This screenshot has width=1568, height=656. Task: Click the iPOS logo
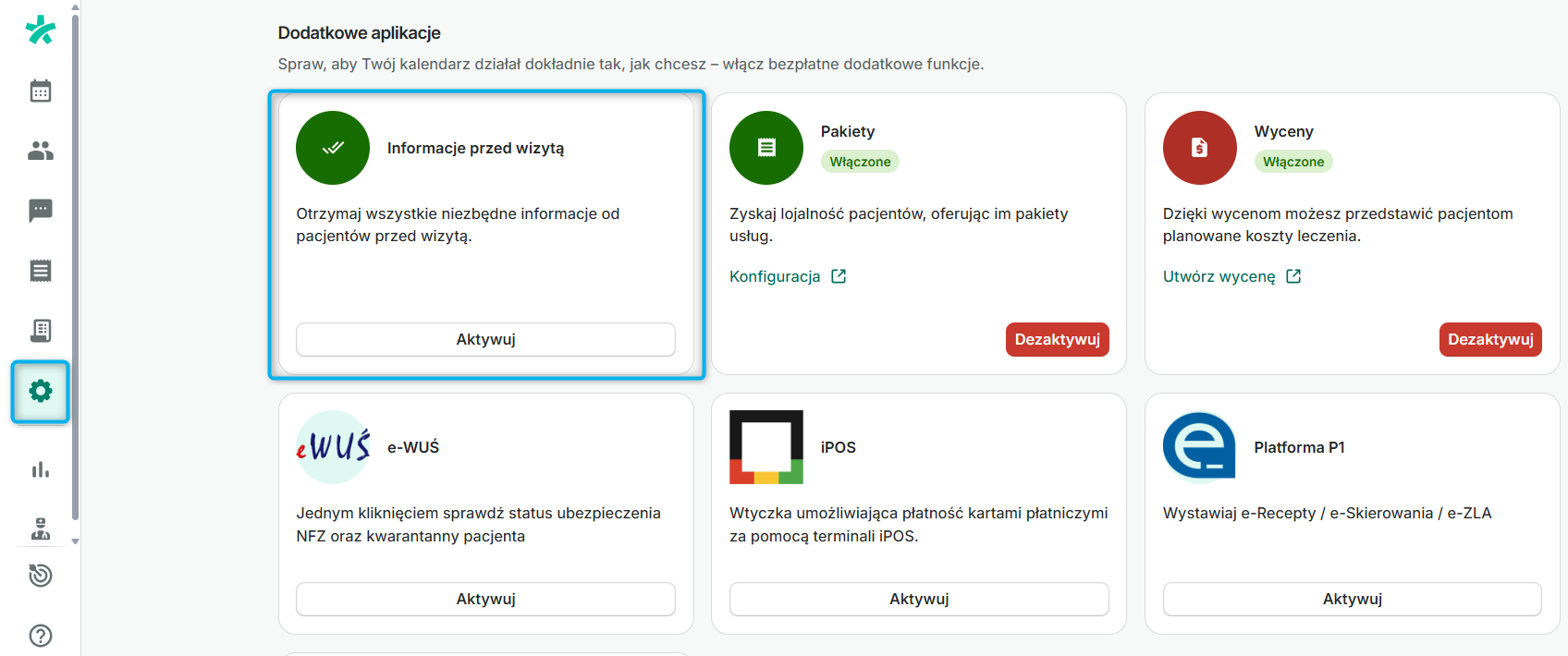[x=766, y=447]
